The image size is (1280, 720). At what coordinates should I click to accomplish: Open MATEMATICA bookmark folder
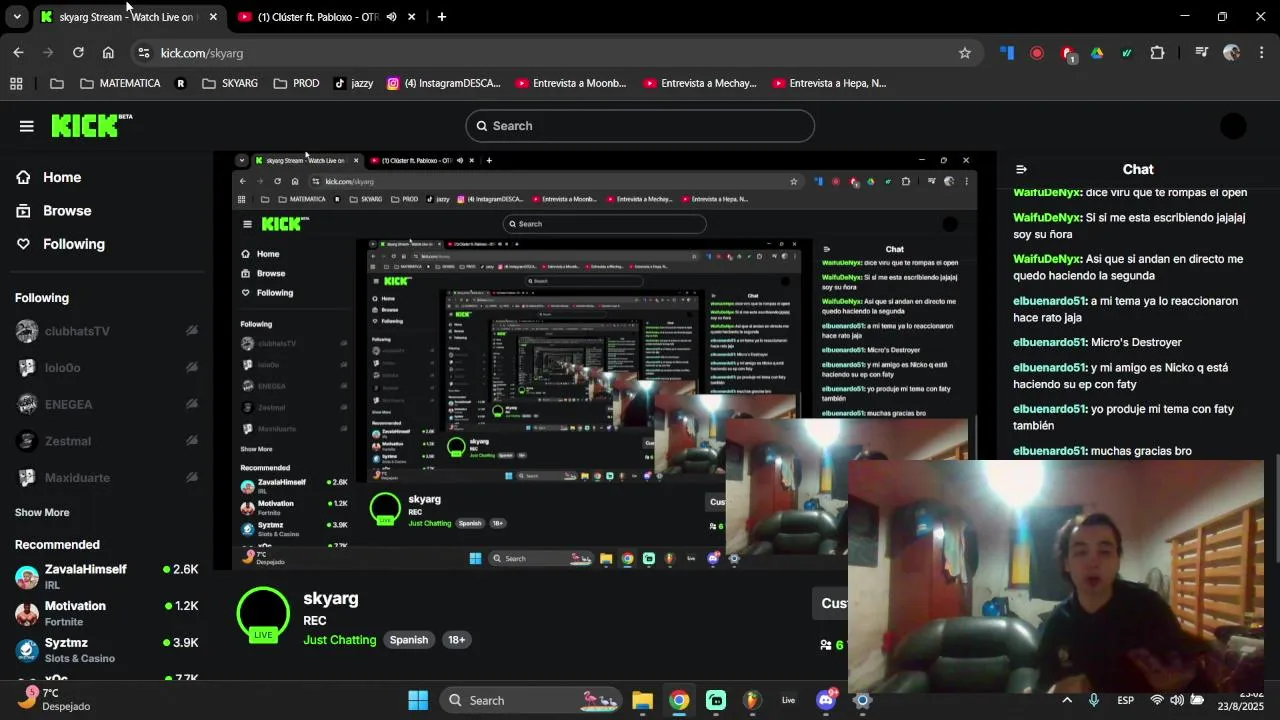pyautogui.click(x=120, y=83)
